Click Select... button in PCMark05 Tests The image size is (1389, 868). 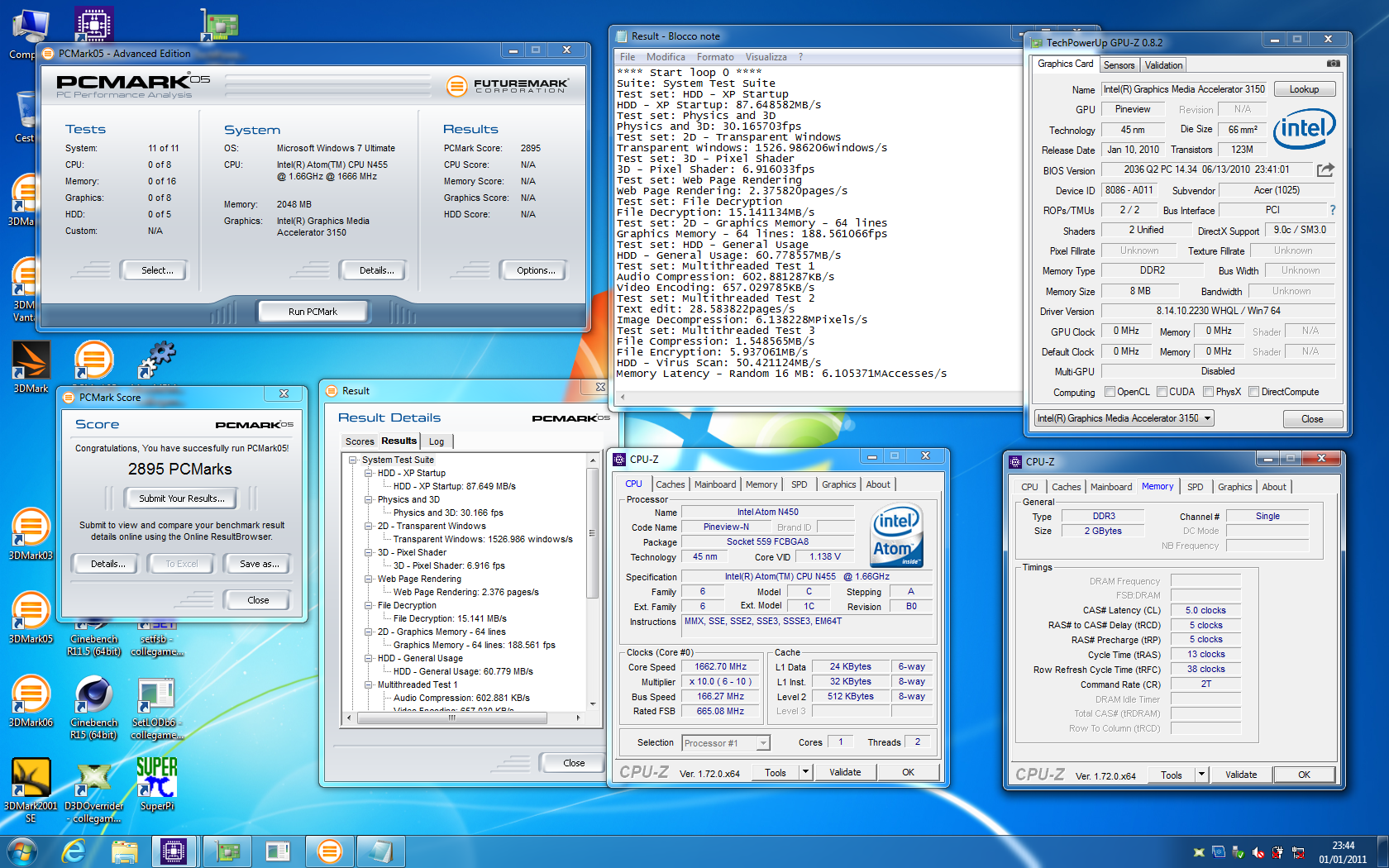click(x=157, y=270)
